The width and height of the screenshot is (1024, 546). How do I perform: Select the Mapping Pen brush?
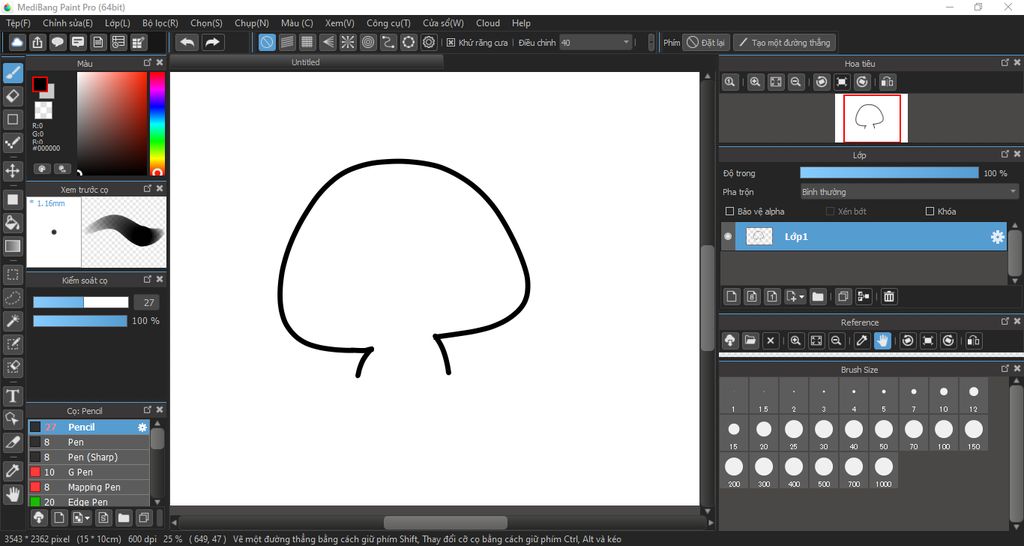coord(89,487)
